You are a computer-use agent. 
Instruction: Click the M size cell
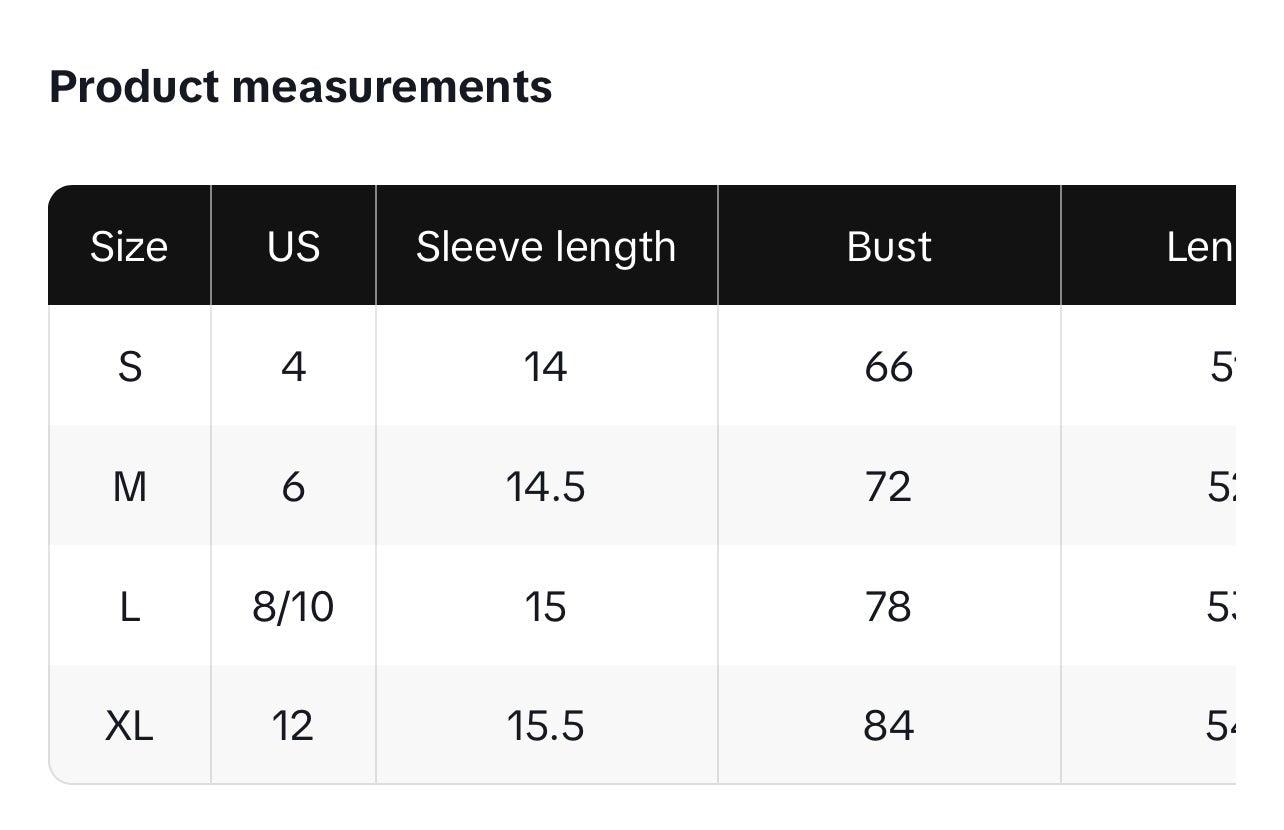pyautogui.click(x=129, y=487)
